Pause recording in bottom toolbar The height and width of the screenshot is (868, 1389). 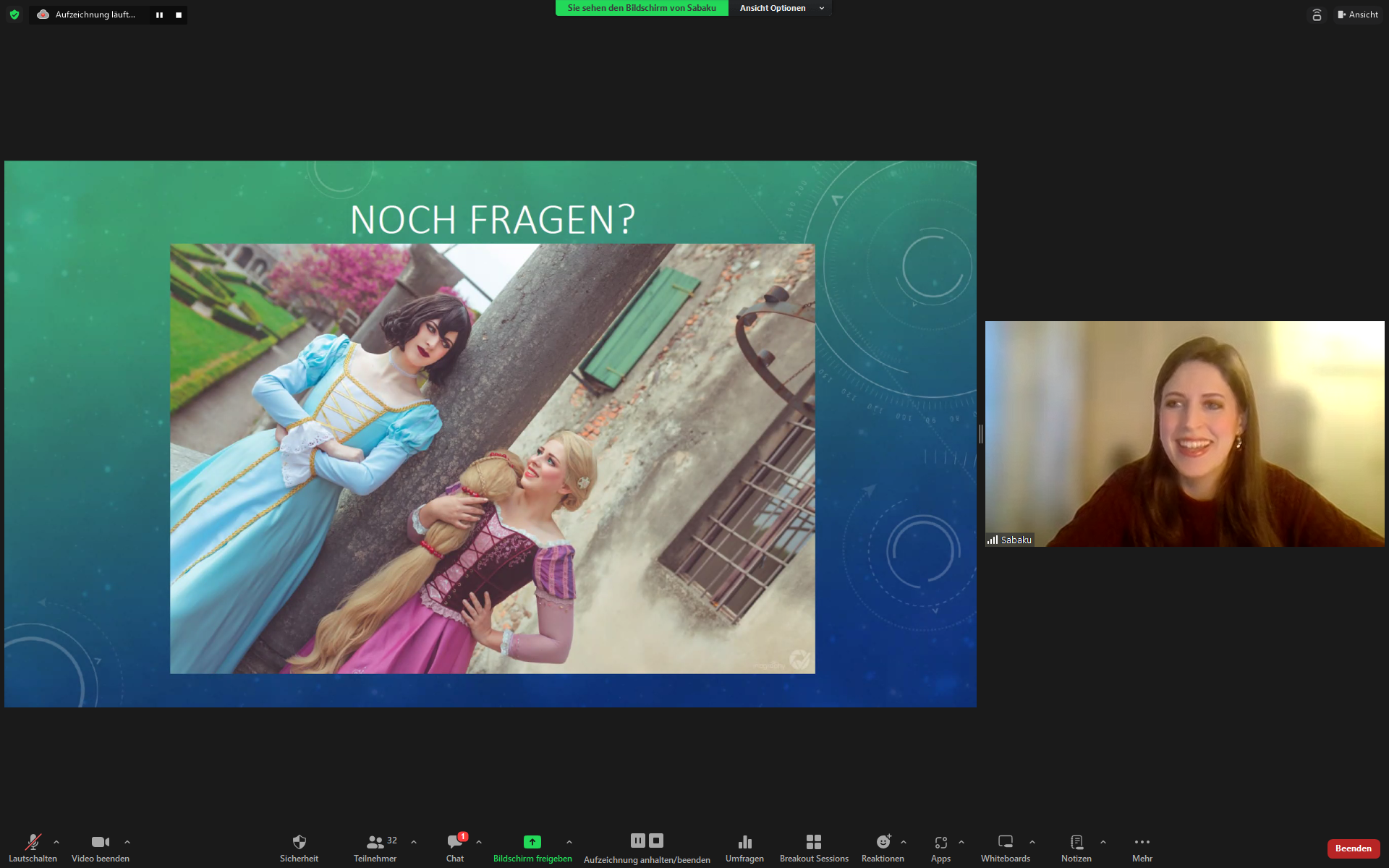637,841
